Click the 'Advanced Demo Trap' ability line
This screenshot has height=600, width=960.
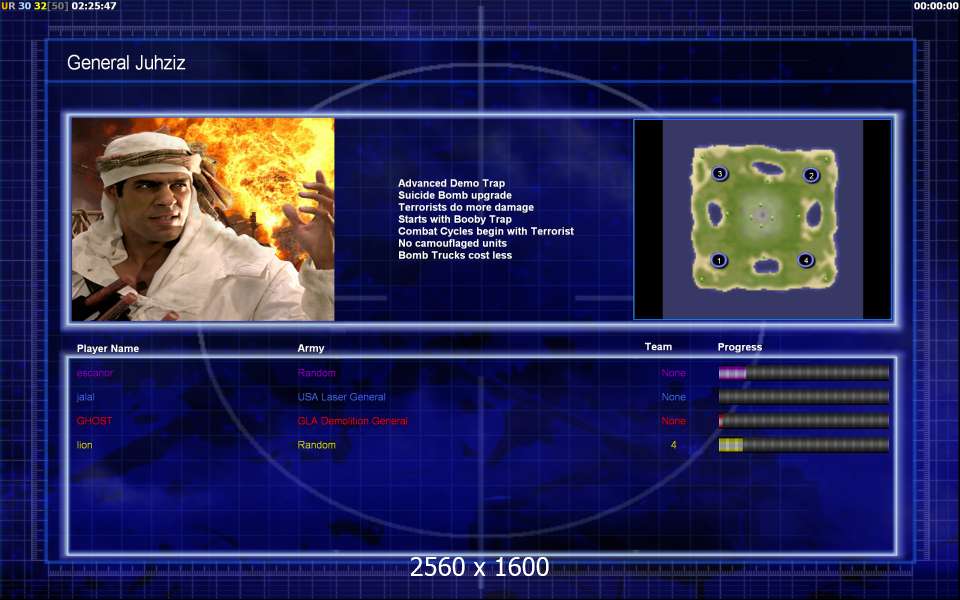(x=451, y=183)
